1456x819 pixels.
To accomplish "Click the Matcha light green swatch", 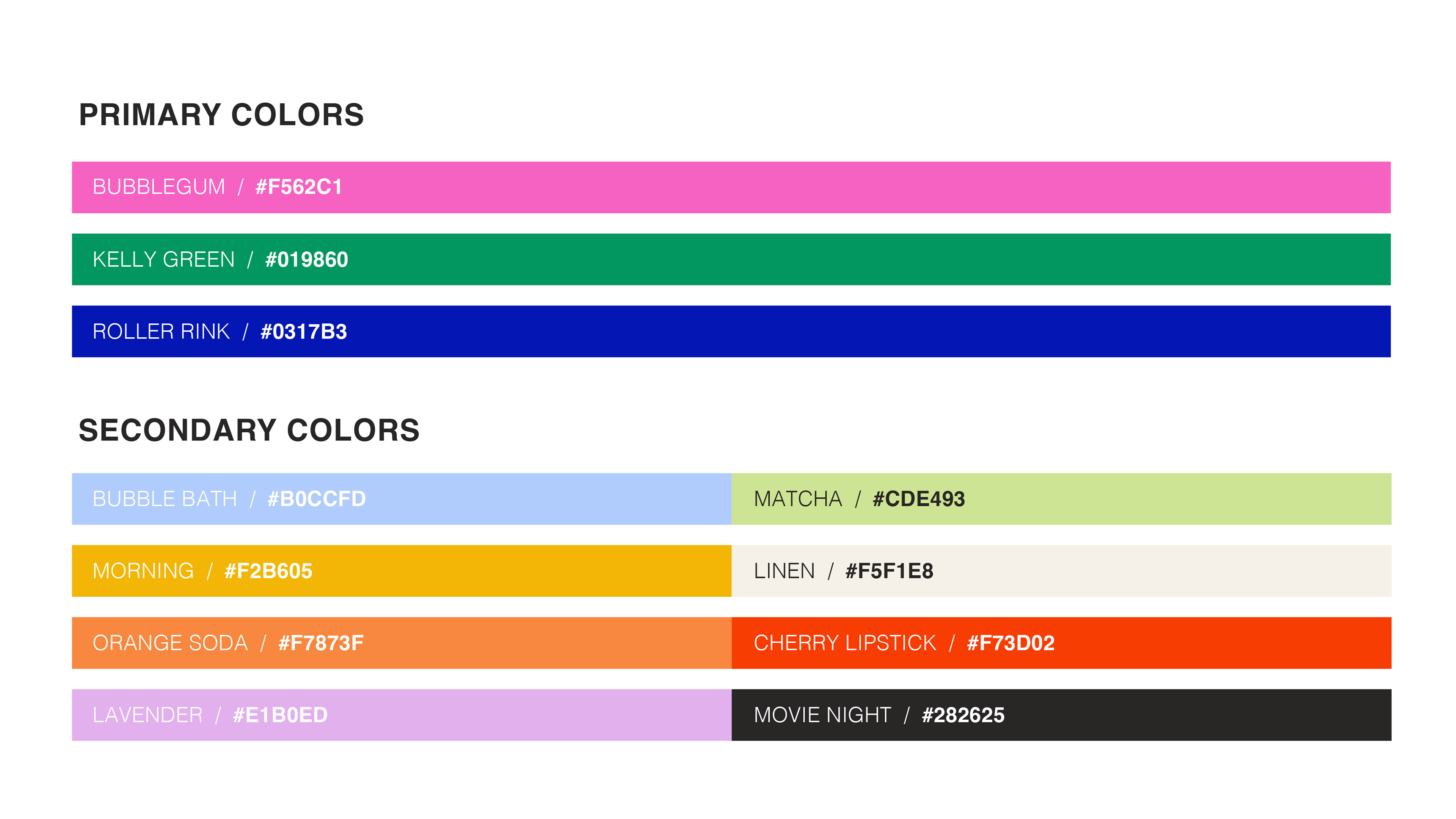I will coord(1061,499).
